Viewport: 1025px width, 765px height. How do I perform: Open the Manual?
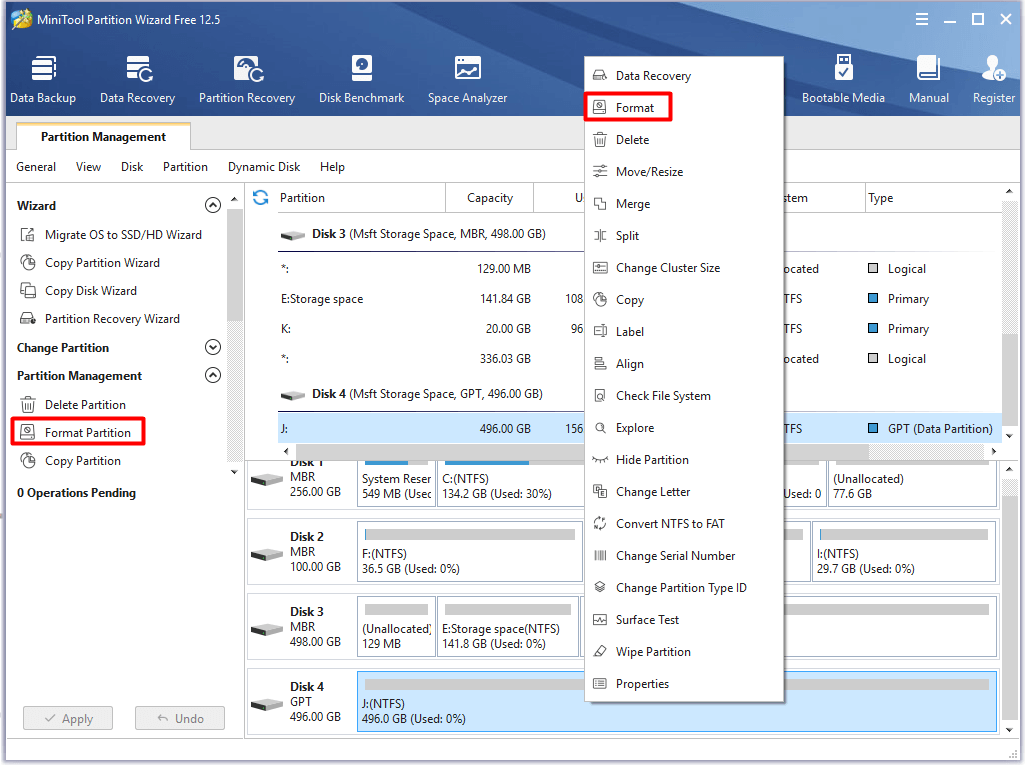pyautogui.click(x=929, y=80)
